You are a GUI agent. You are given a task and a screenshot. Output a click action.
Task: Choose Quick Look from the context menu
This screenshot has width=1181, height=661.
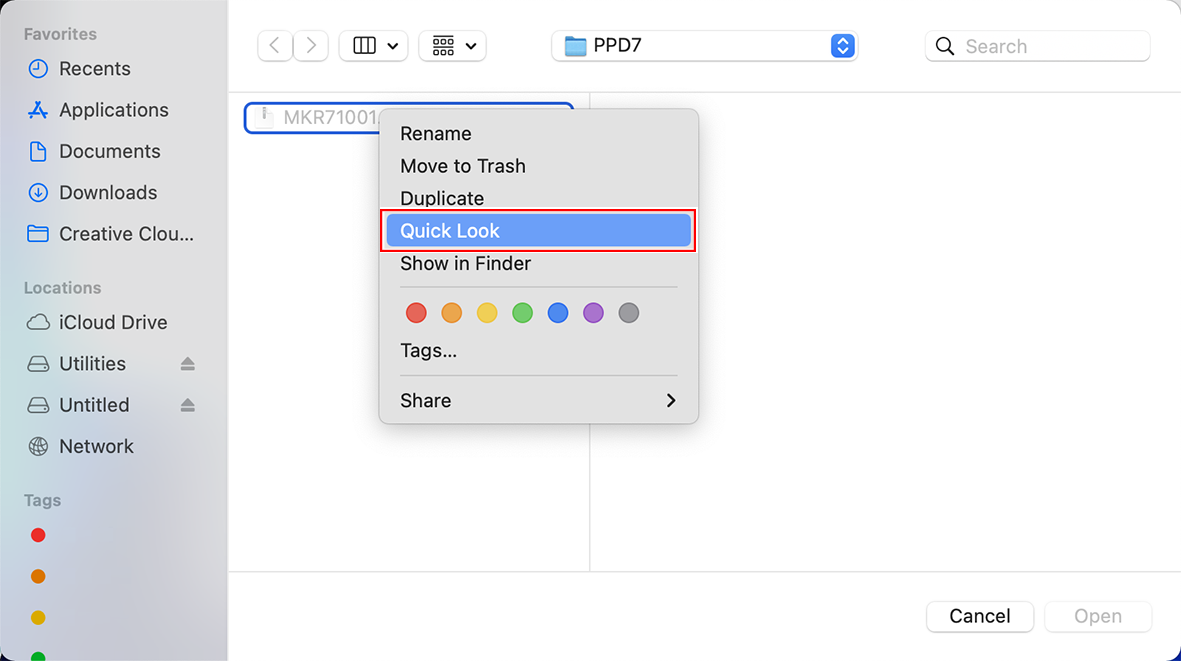pos(538,230)
